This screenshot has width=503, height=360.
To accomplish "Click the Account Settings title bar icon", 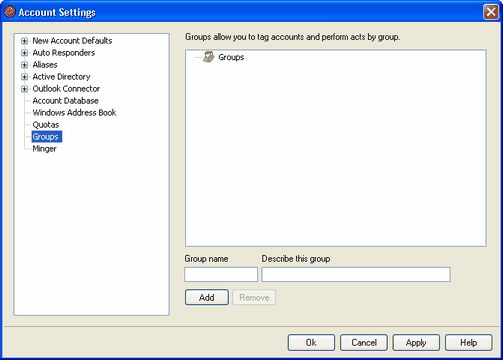I will [10, 12].
